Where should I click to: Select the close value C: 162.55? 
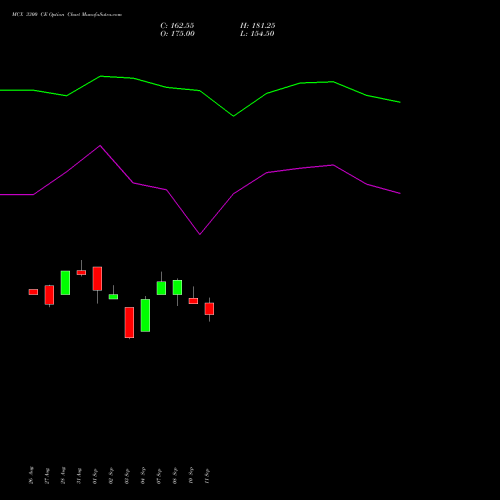177,26
